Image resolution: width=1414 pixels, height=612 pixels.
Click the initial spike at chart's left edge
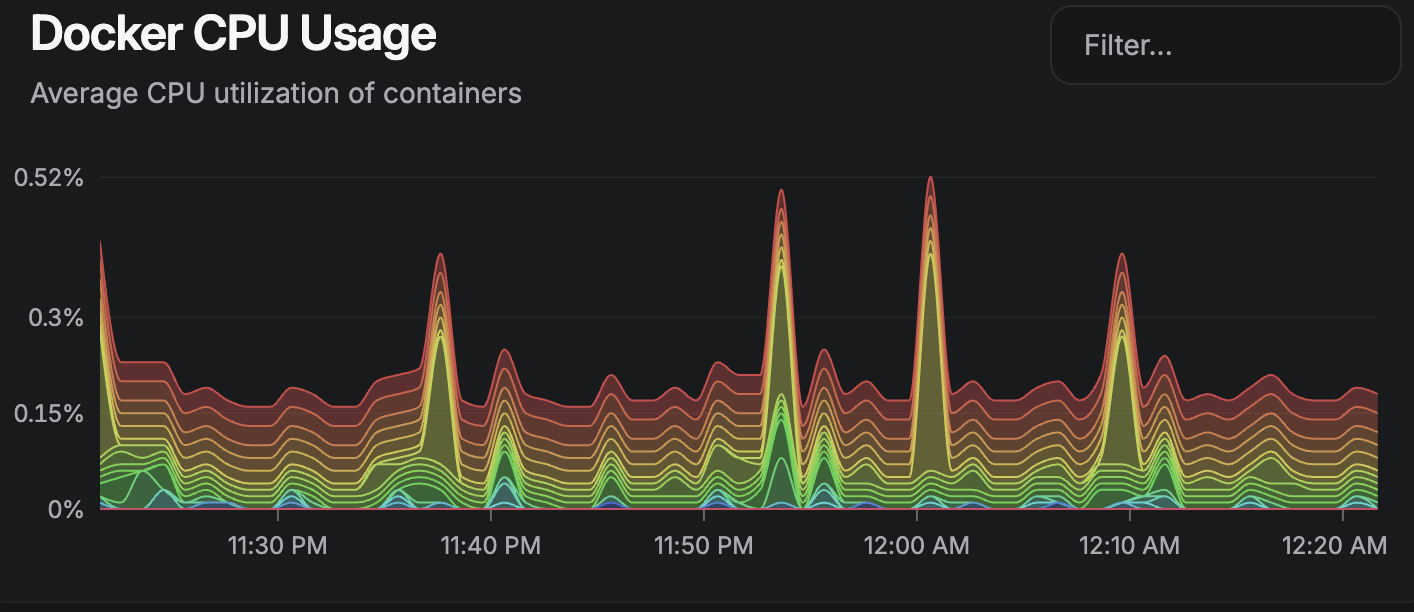[102, 243]
